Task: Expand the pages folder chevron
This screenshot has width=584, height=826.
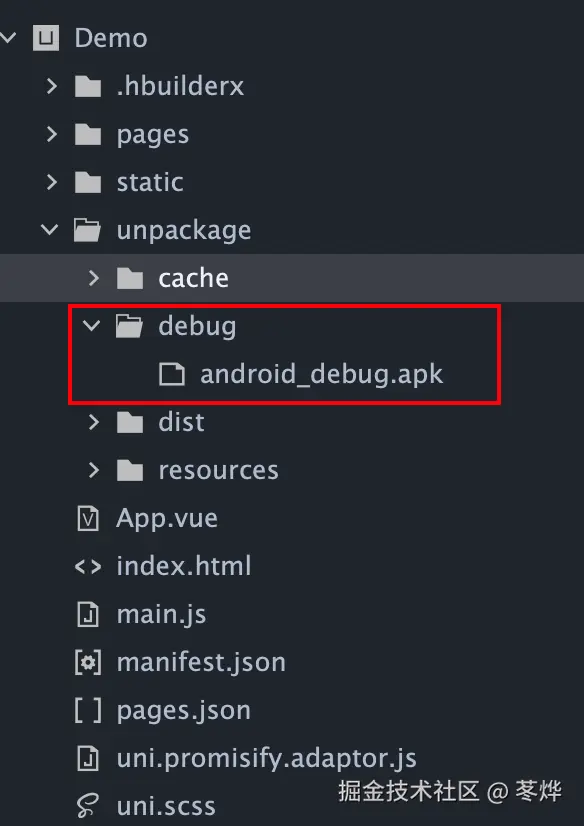Action: pos(51,134)
